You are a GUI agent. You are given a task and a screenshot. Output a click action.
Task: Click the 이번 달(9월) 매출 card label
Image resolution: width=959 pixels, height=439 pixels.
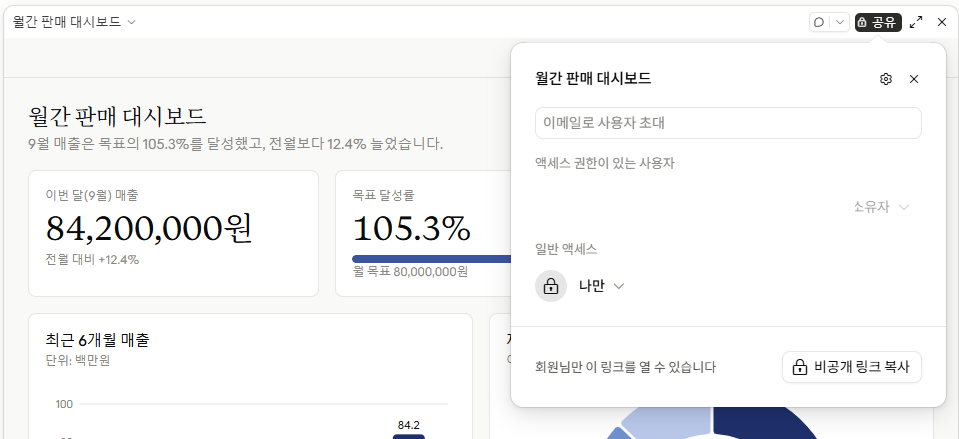[x=92, y=196]
